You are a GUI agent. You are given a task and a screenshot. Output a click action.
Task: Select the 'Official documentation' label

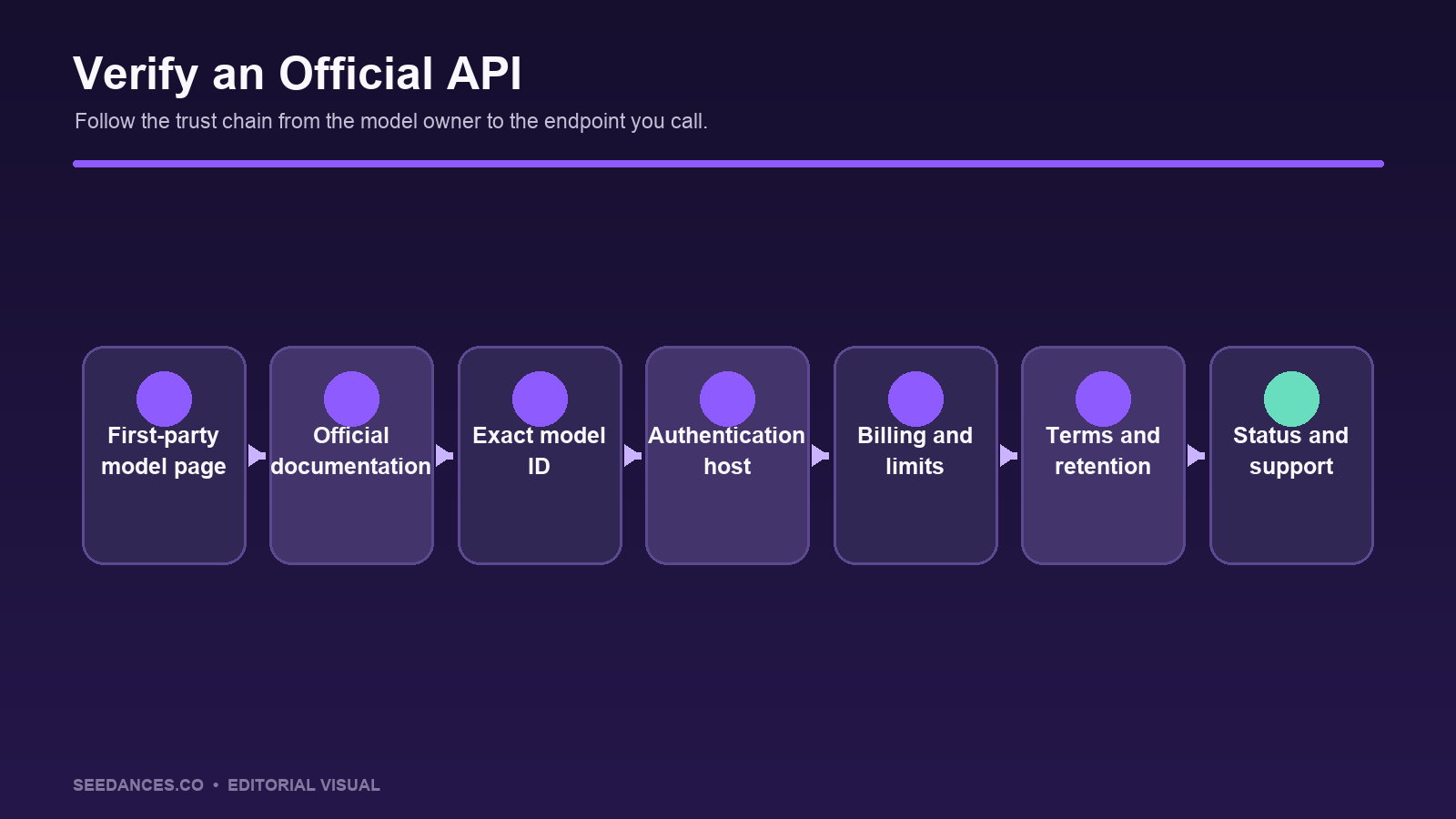click(x=351, y=451)
